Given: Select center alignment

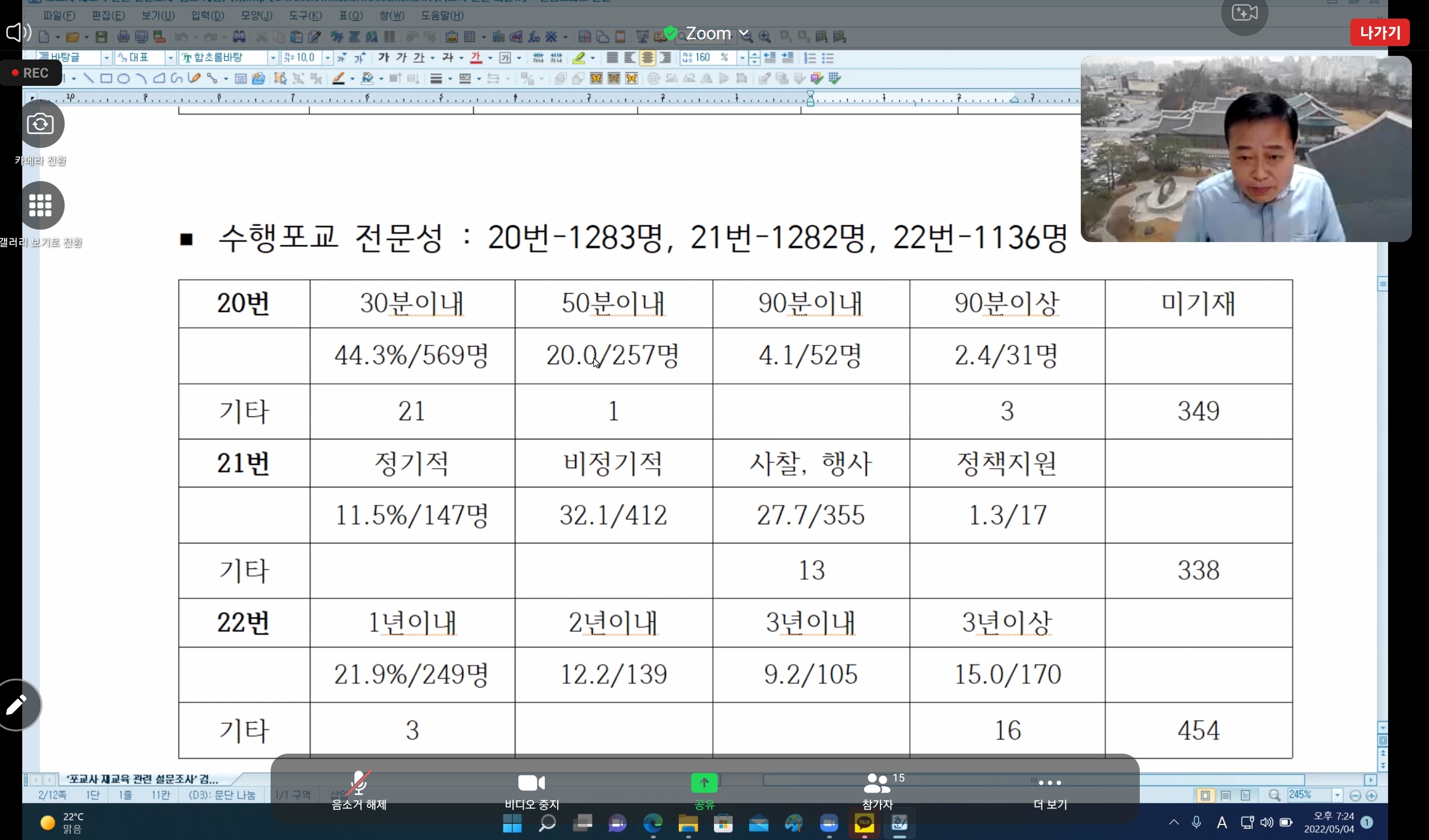Looking at the screenshot, I should coord(648,58).
